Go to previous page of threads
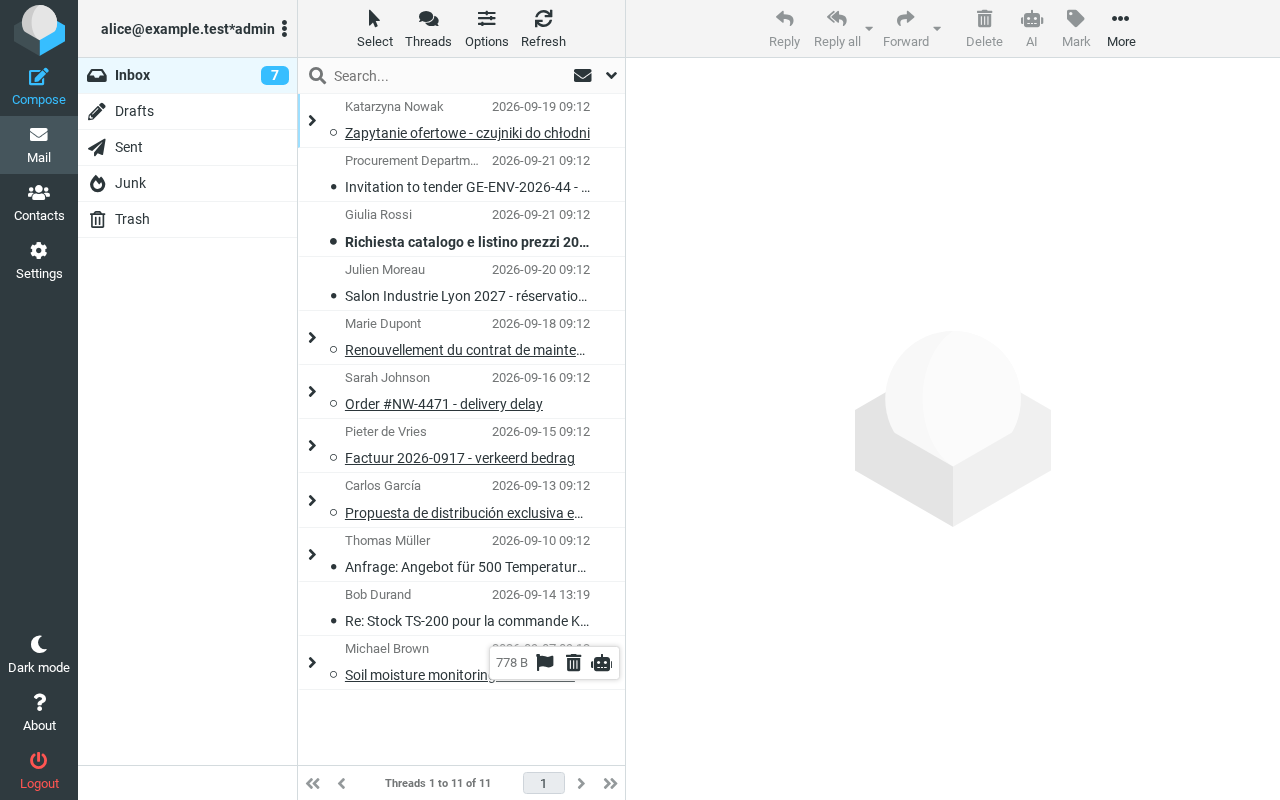This screenshot has width=1280, height=800. pyautogui.click(x=341, y=783)
